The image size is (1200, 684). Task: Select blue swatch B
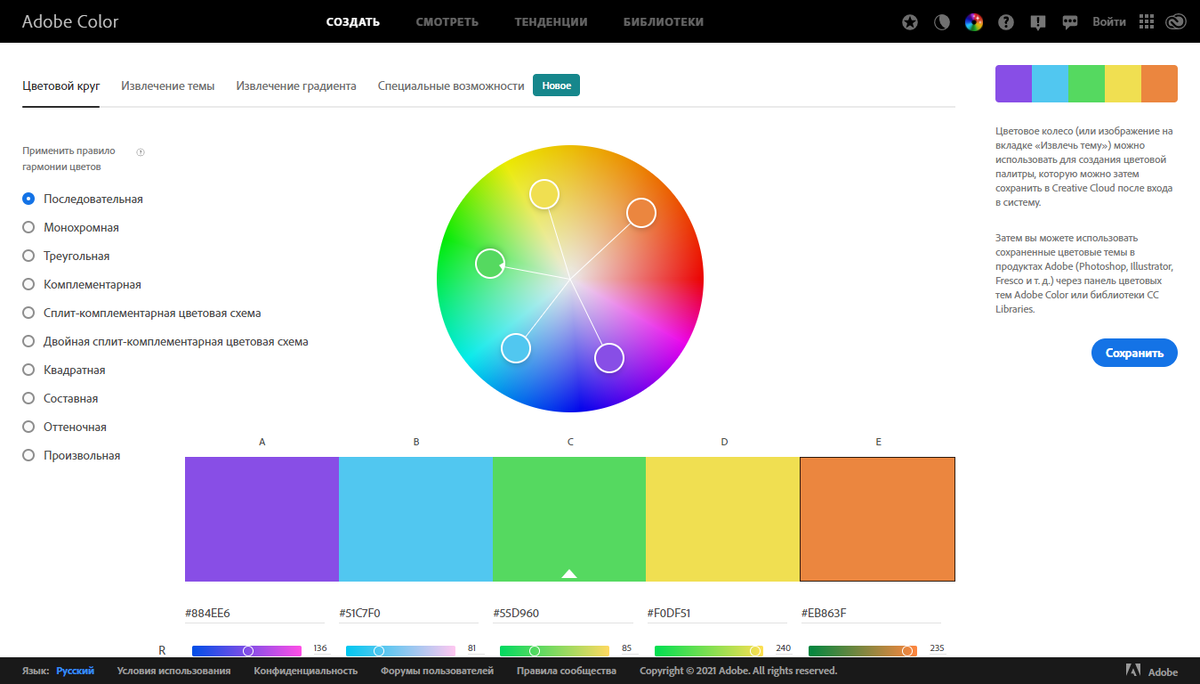click(416, 519)
